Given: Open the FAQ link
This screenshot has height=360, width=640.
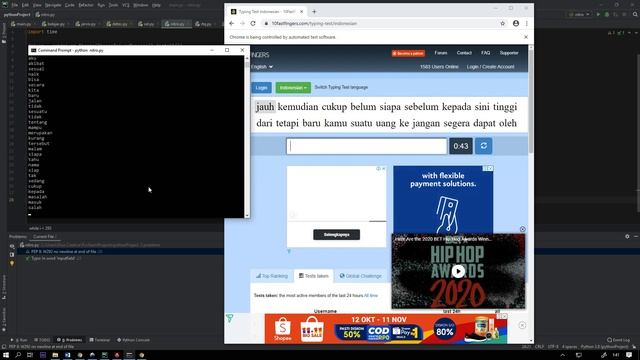Looking at the screenshot, I should click(x=485, y=53).
